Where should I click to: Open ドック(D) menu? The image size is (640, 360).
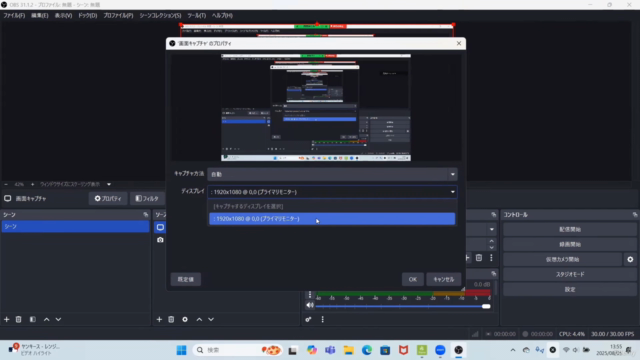(x=87, y=16)
